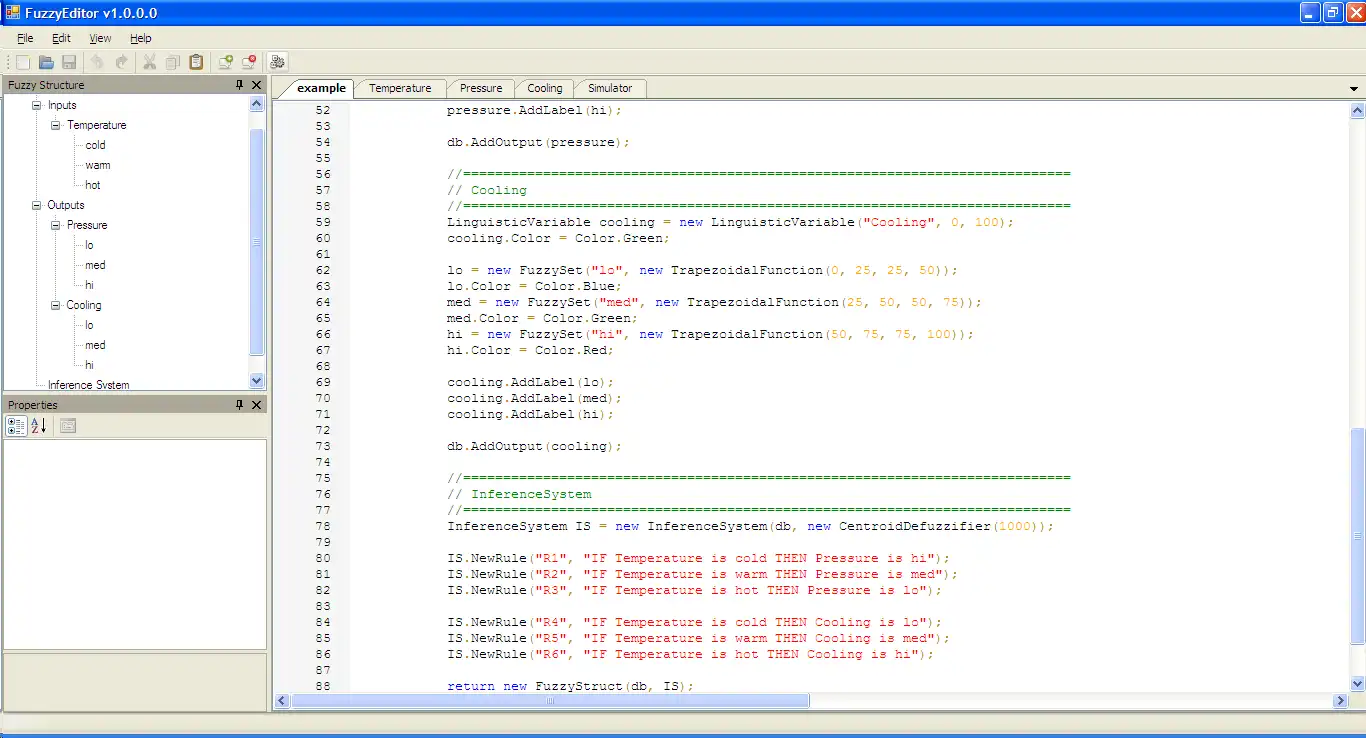Sort properties alphabetically with A-Z icon

click(39, 426)
